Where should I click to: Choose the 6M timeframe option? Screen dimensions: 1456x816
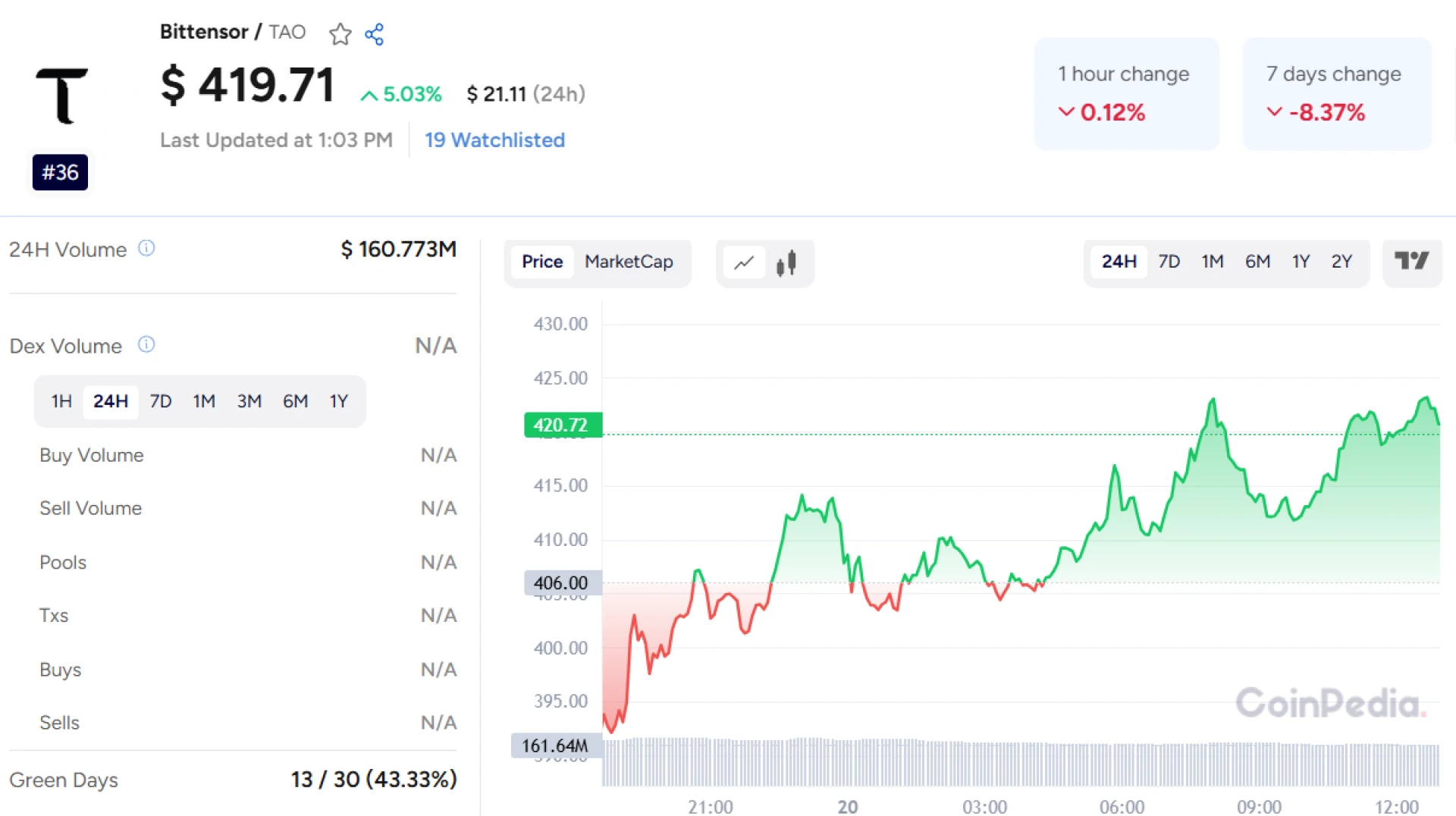[x=1257, y=262]
